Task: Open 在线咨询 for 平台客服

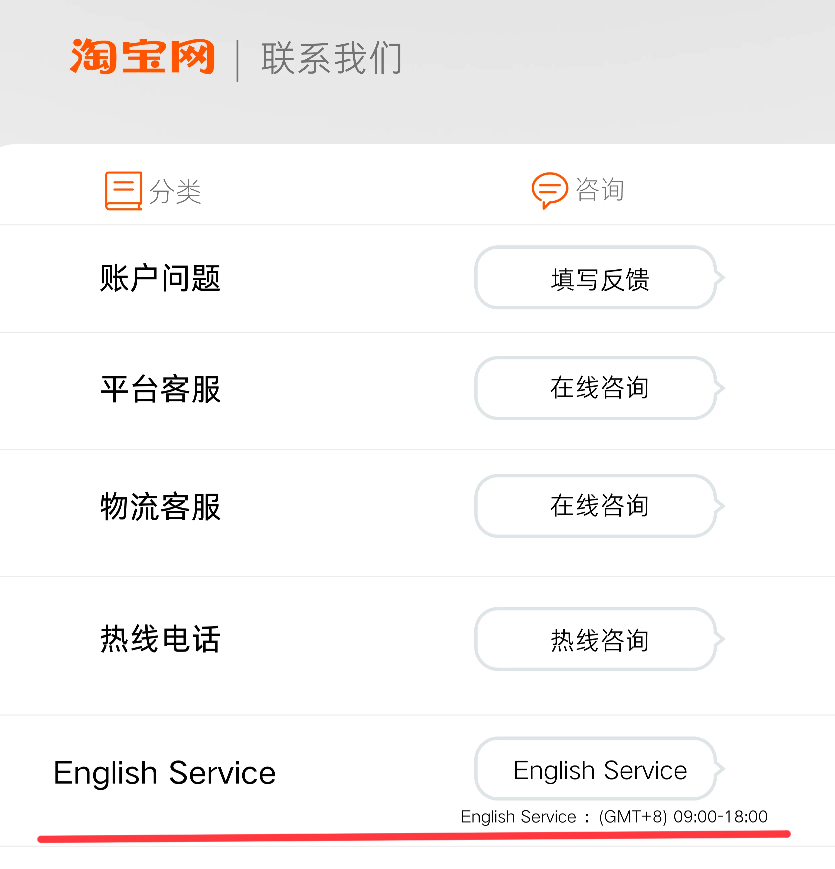Action: (600, 388)
